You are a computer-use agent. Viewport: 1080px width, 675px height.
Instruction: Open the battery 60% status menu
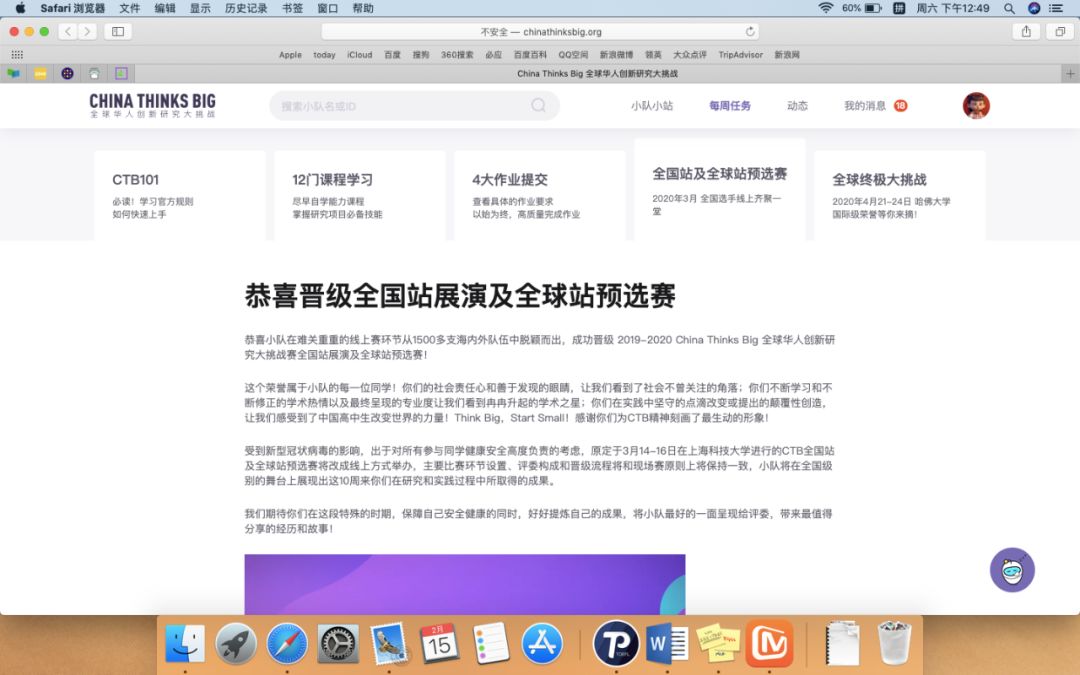pos(860,8)
